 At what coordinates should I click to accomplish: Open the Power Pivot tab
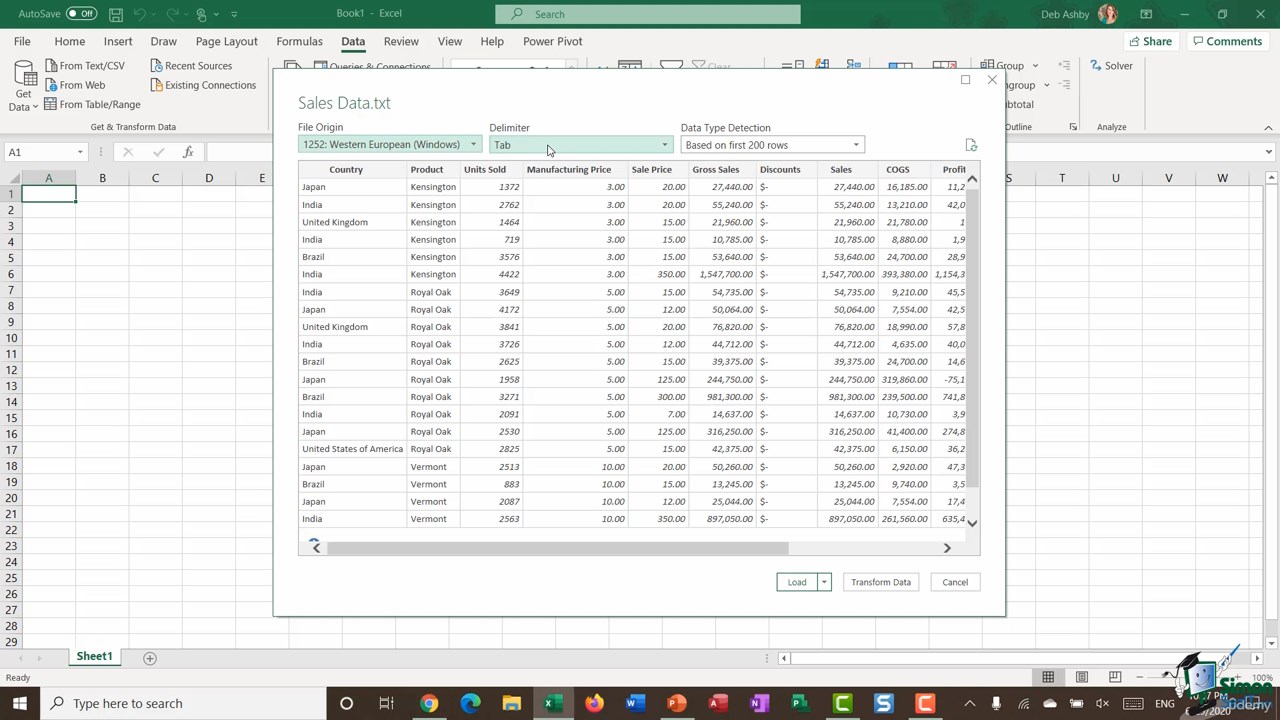(552, 41)
